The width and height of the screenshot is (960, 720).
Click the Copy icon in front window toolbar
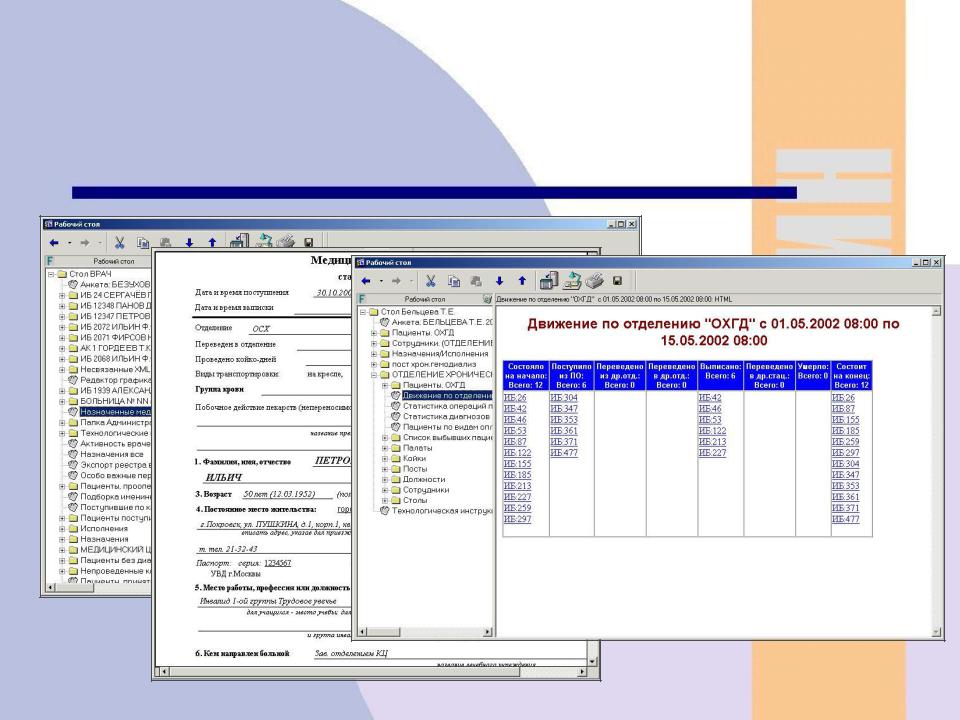456,283
